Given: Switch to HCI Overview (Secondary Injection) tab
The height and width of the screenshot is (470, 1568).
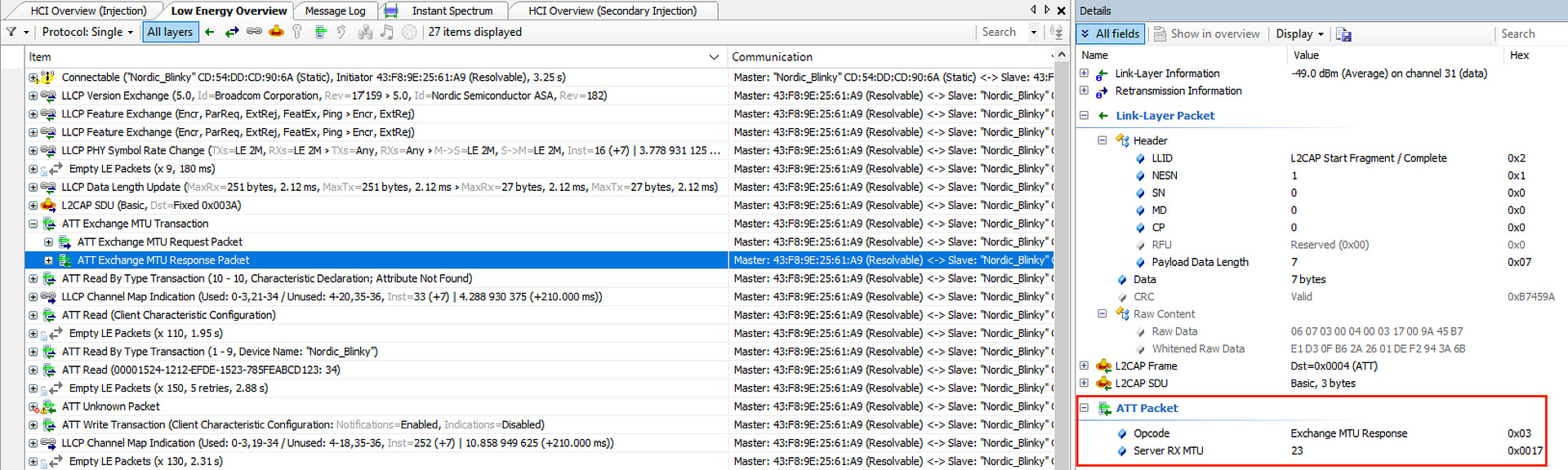Looking at the screenshot, I should [612, 11].
